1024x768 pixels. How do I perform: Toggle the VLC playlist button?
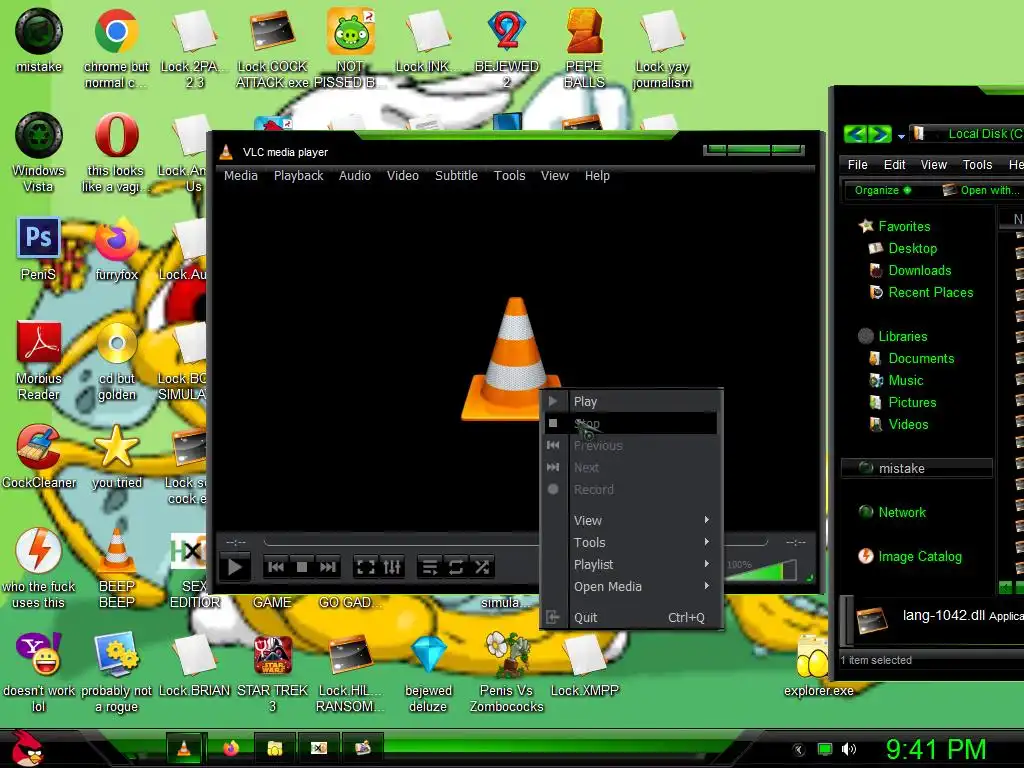[430, 567]
